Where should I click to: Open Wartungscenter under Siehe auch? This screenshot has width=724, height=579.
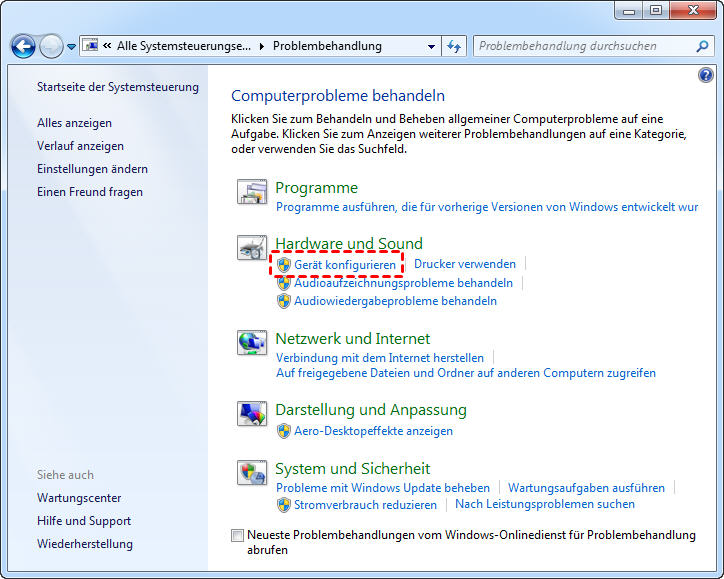(79, 498)
